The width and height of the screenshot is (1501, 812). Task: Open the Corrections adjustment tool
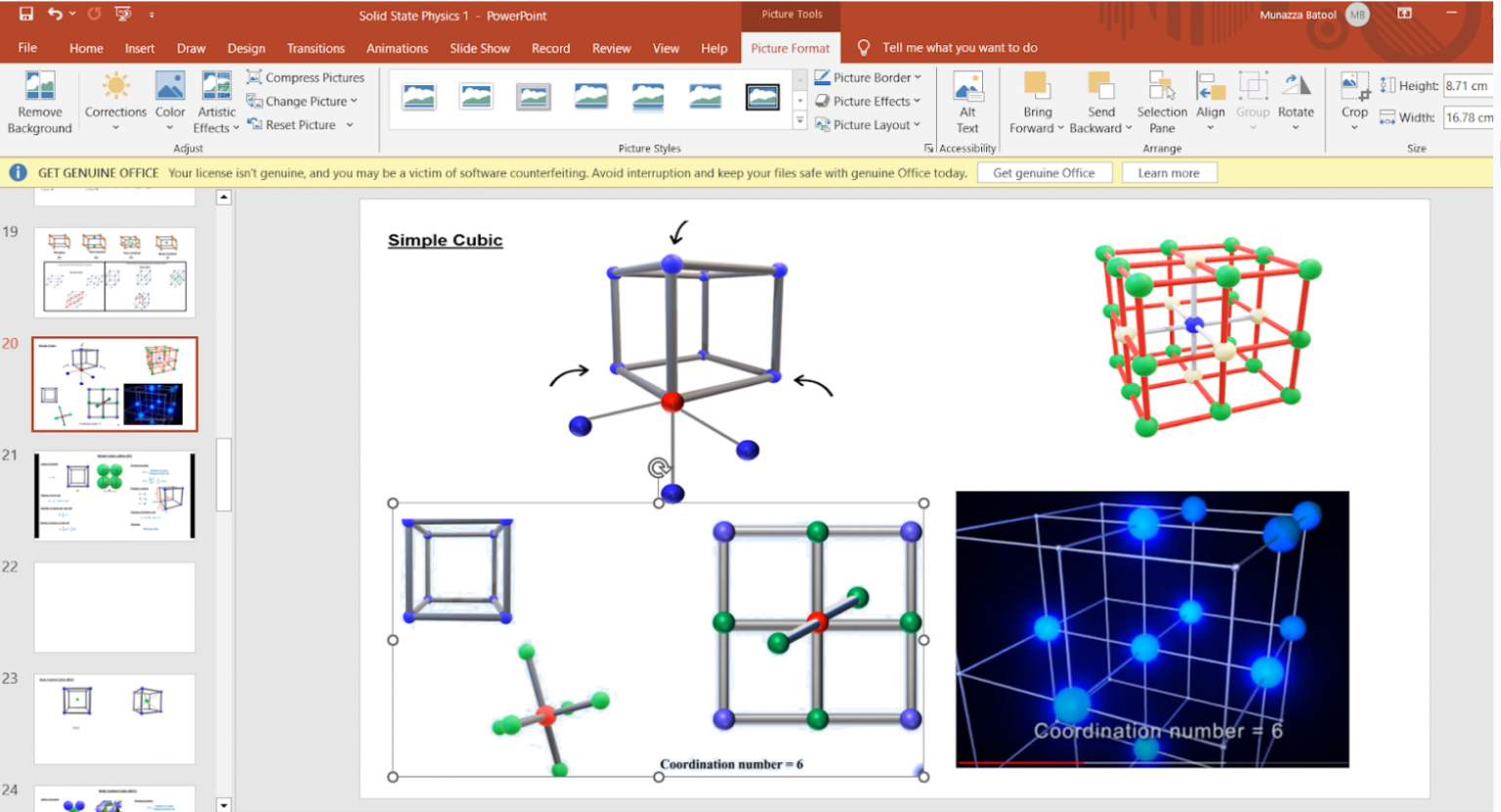point(115,102)
